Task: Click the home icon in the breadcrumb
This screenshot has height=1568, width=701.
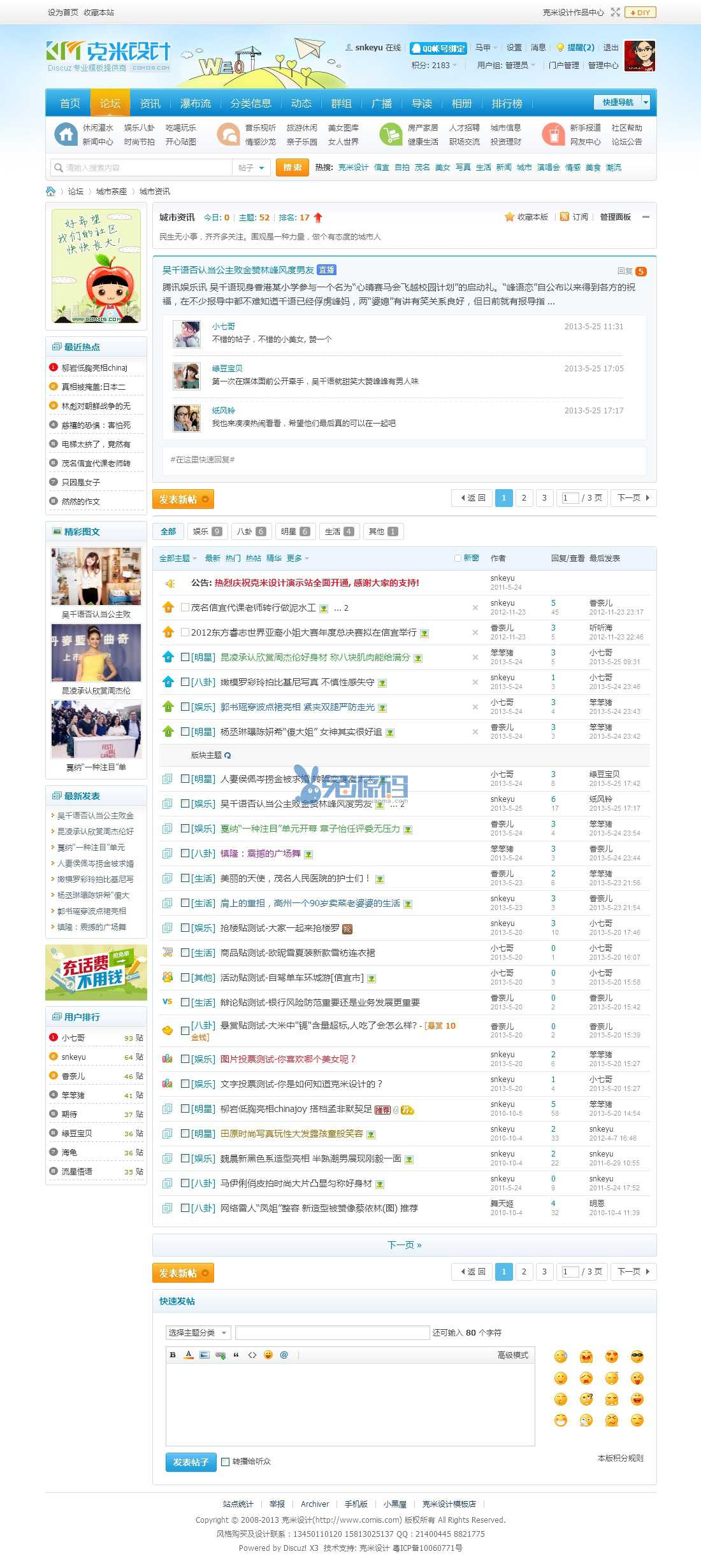Action: [51, 191]
